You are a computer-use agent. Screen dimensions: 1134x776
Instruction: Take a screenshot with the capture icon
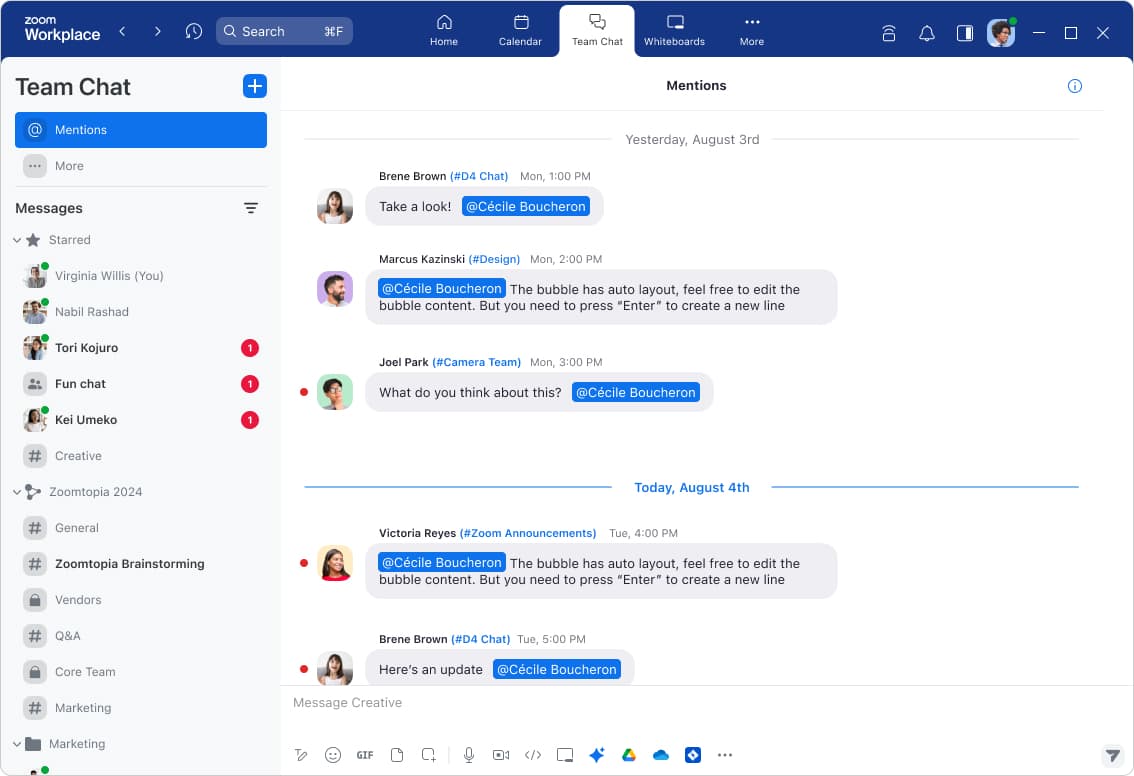coord(428,755)
